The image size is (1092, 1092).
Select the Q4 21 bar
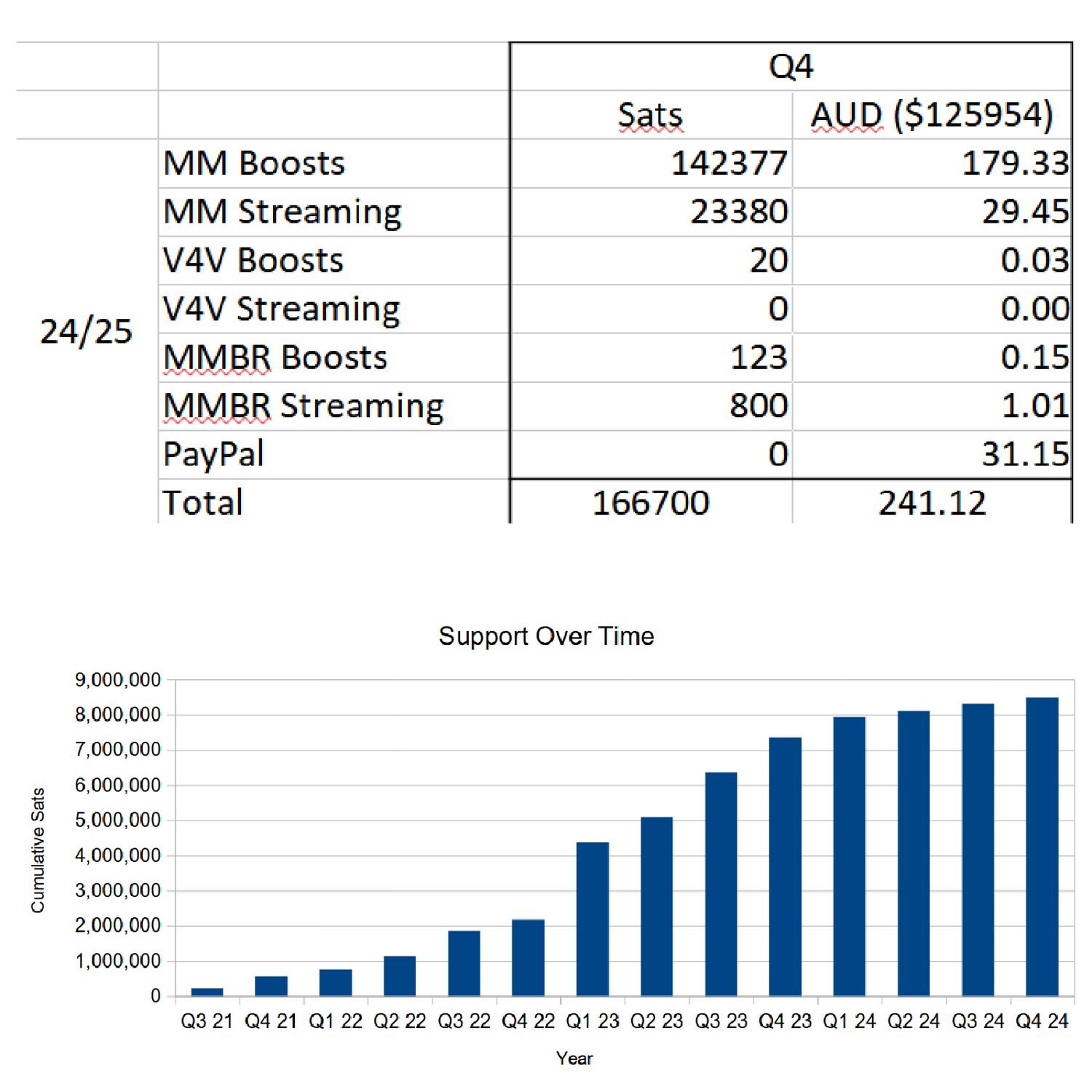[x=271, y=986]
